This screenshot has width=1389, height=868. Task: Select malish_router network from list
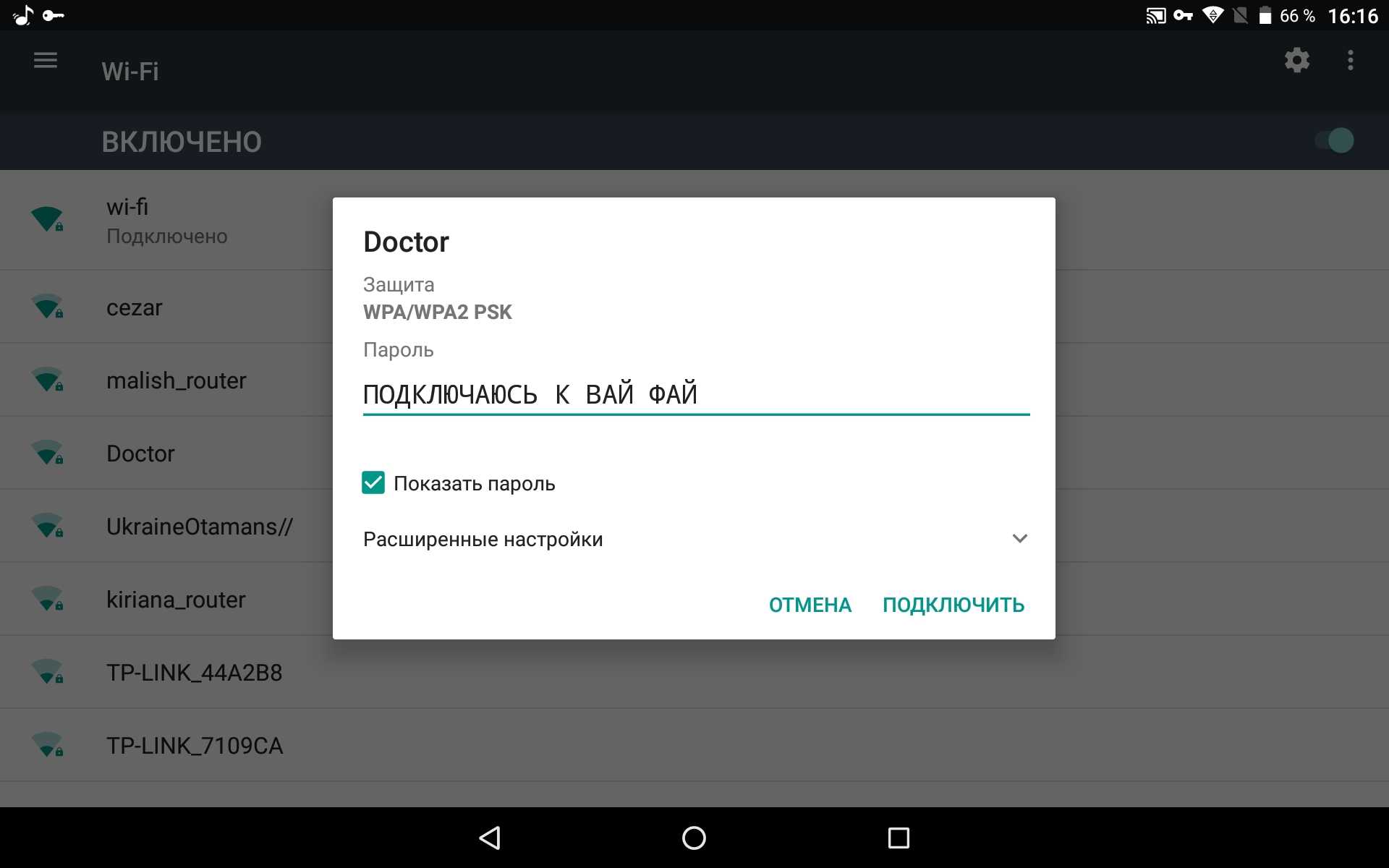click(175, 380)
